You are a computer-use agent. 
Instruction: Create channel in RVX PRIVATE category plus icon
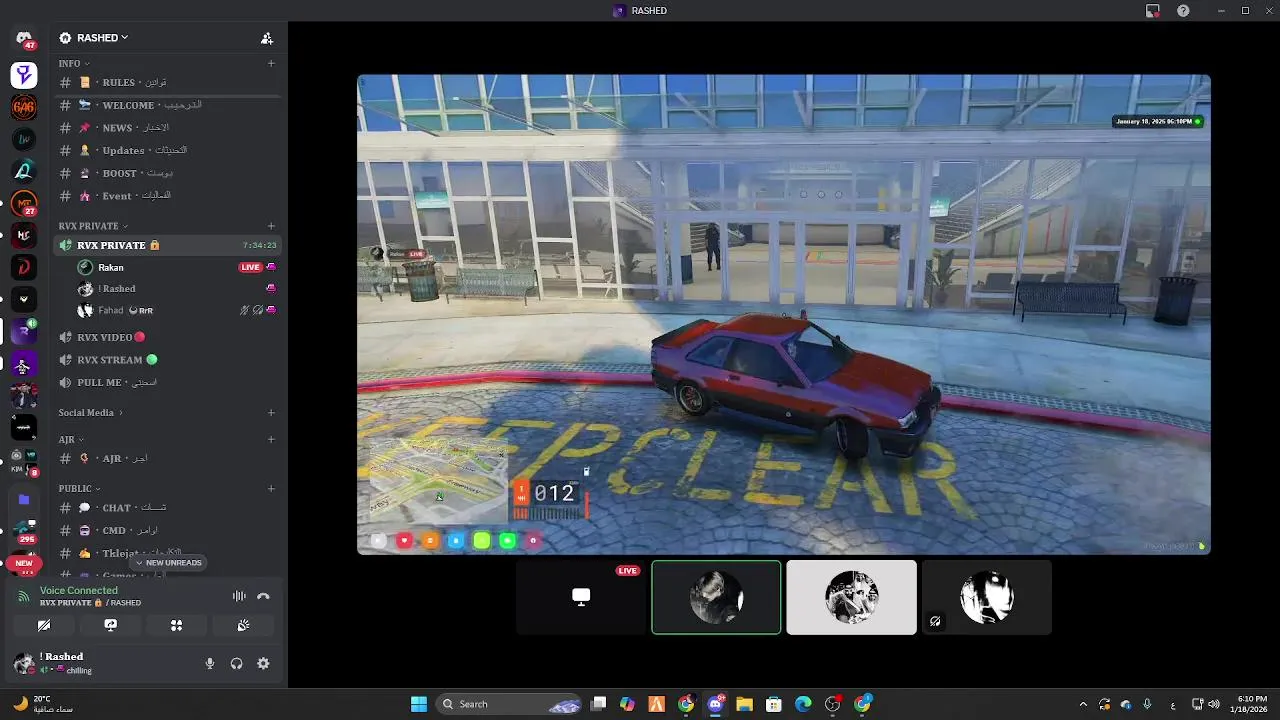(271, 226)
